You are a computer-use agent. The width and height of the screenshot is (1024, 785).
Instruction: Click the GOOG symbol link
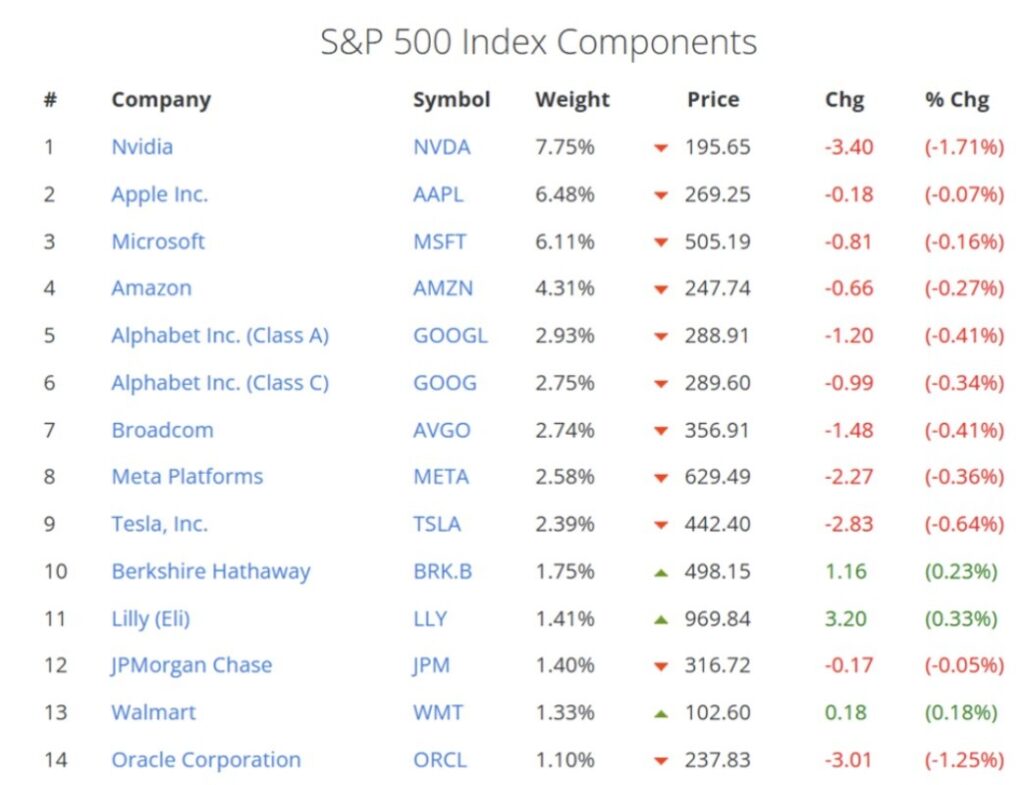pos(445,383)
